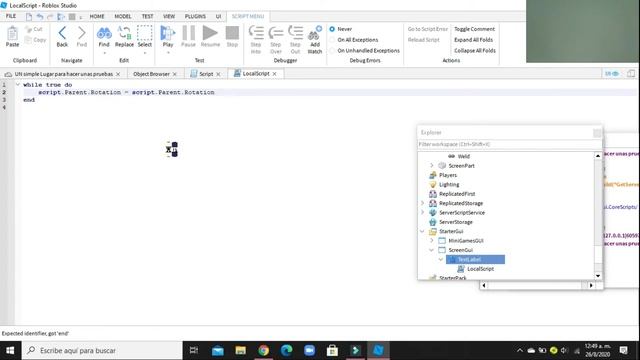Switch to the SCRIPT MENU ribbon tab
The width and height of the screenshot is (640, 360).
point(248,16)
